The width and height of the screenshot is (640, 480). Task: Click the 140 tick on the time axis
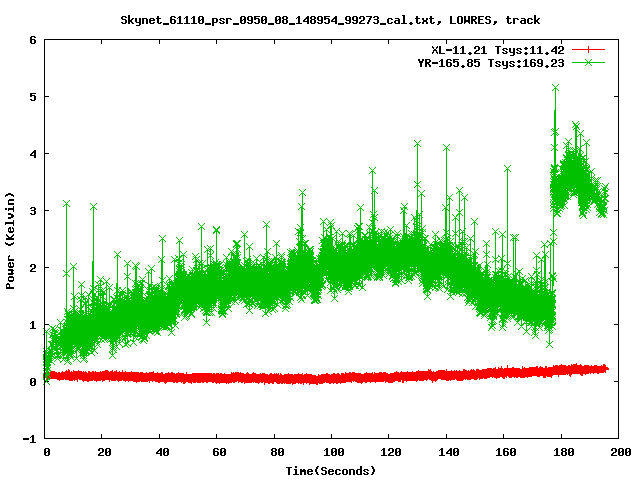coord(448,453)
